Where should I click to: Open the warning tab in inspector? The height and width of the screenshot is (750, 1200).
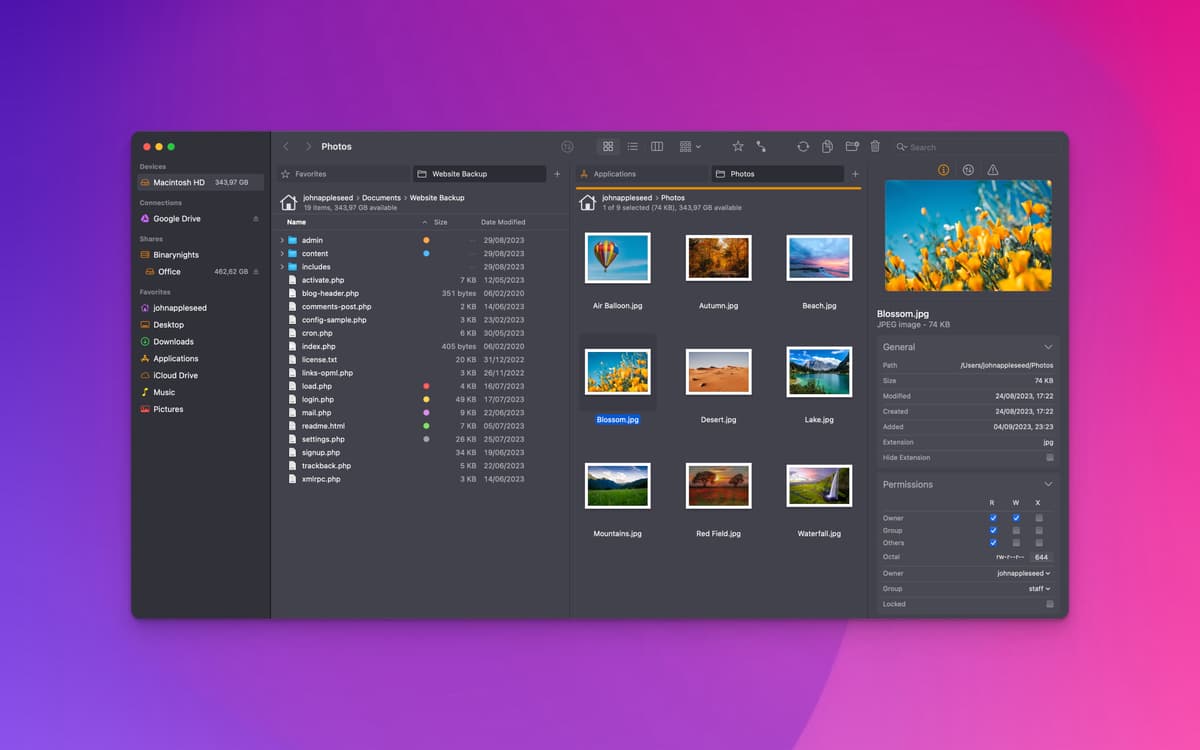[993, 171]
